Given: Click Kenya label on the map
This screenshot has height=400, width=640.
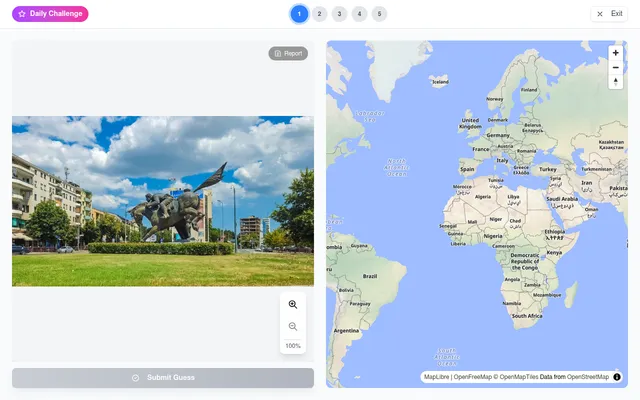Looking at the screenshot, I should coord(554,253).
